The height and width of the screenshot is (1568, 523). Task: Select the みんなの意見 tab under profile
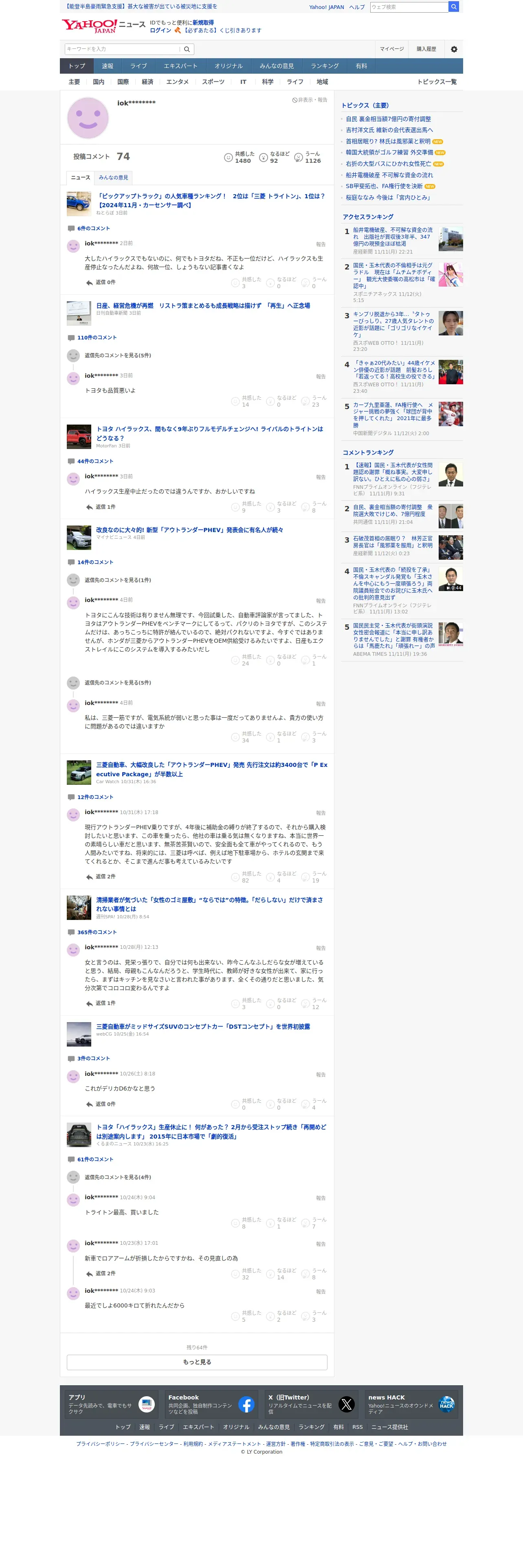[x=113, y=178]
